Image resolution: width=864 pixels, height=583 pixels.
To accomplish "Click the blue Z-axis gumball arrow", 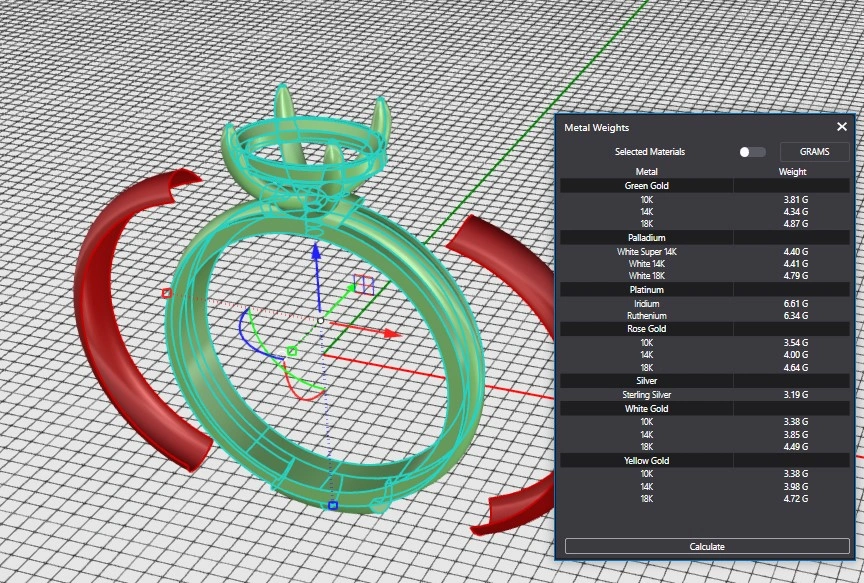I will pyautogui.click(x=316, y=252).
